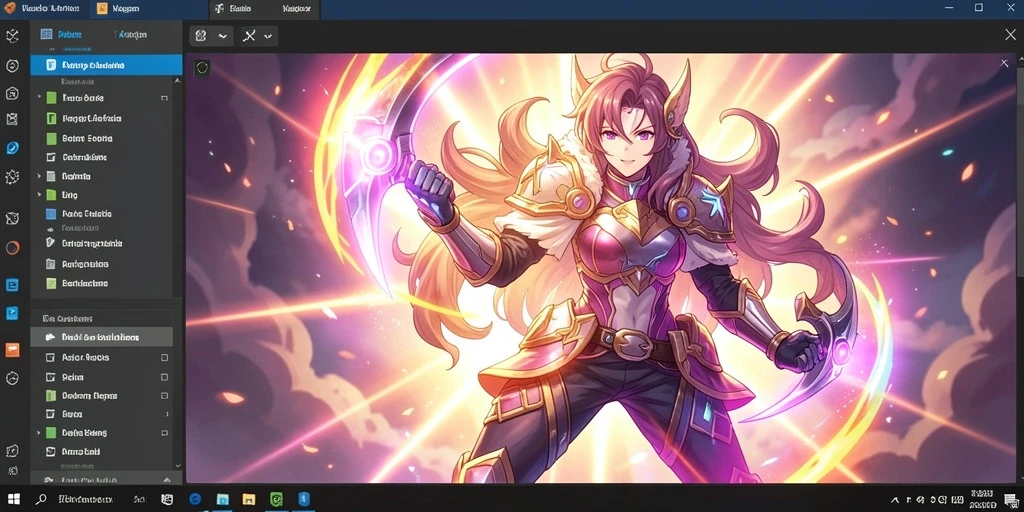Click the blue flag square icon in sidebar
The image size is (1024, 512).
tap(12, 313)
